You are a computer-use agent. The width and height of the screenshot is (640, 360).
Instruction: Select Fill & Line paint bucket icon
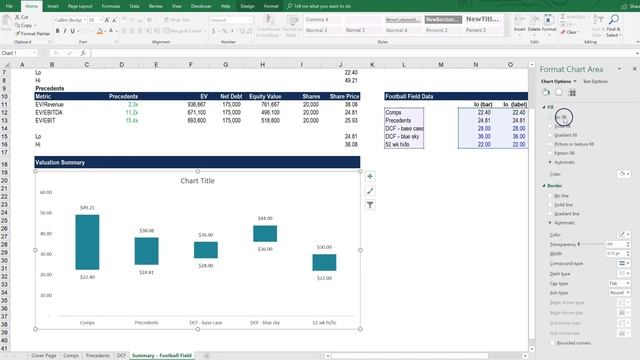tap(546, 93)
